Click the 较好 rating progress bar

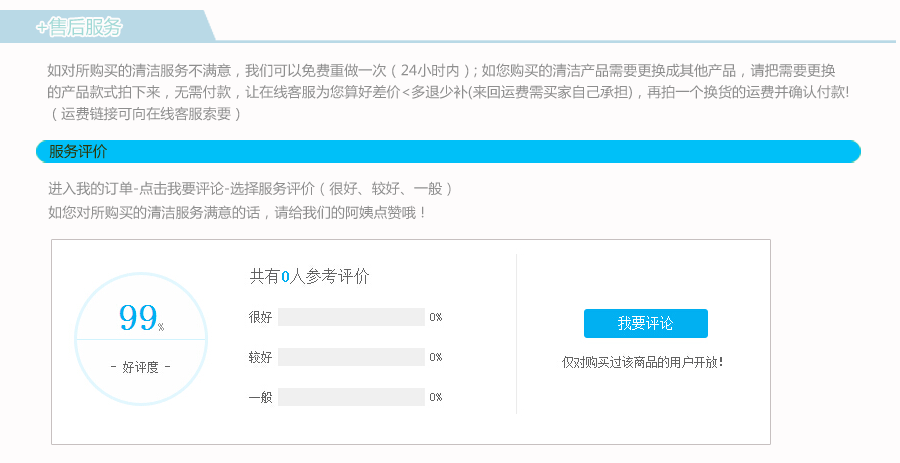[x=351, y=357]
